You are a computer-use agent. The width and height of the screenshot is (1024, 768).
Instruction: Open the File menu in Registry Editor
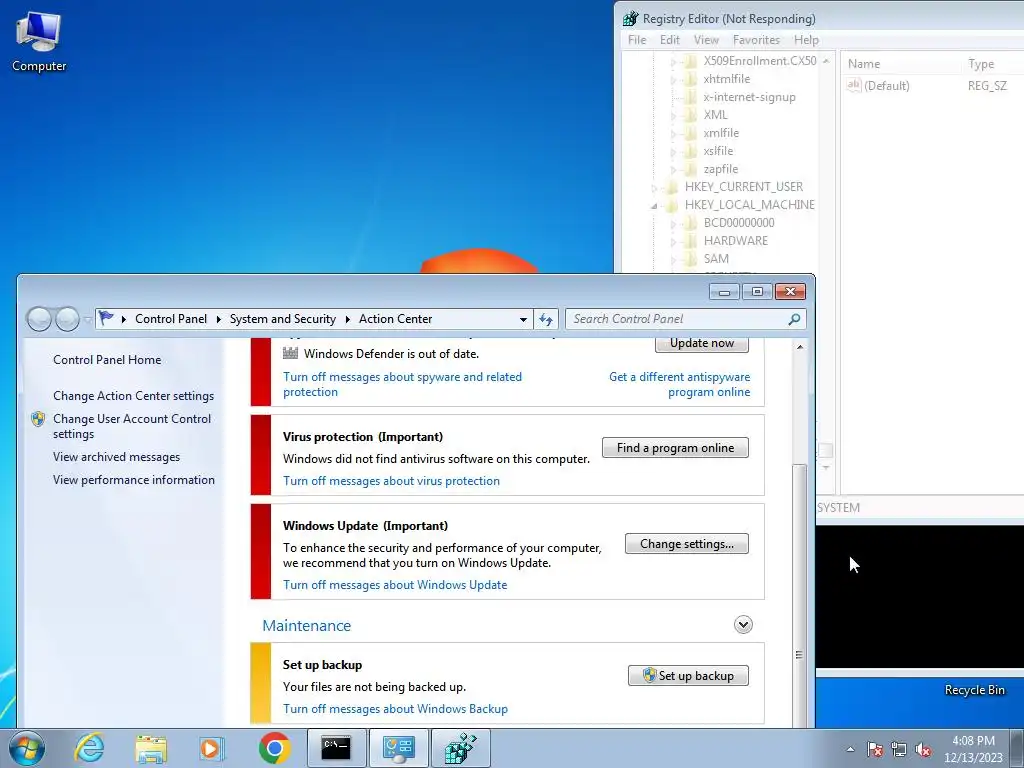tap(637, 40)
